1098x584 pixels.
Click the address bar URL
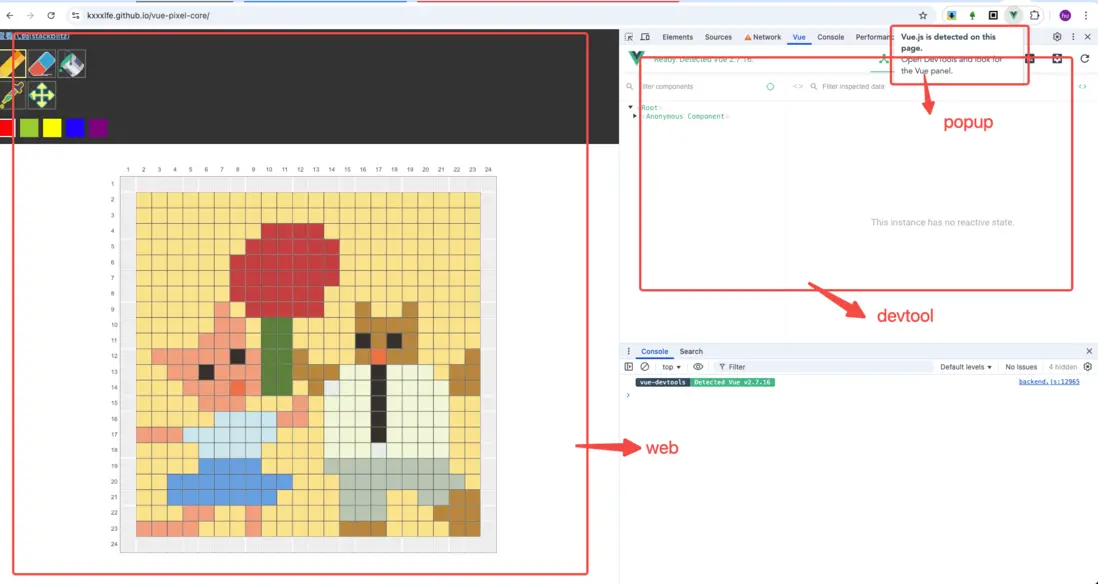click(x=148, y=15)
